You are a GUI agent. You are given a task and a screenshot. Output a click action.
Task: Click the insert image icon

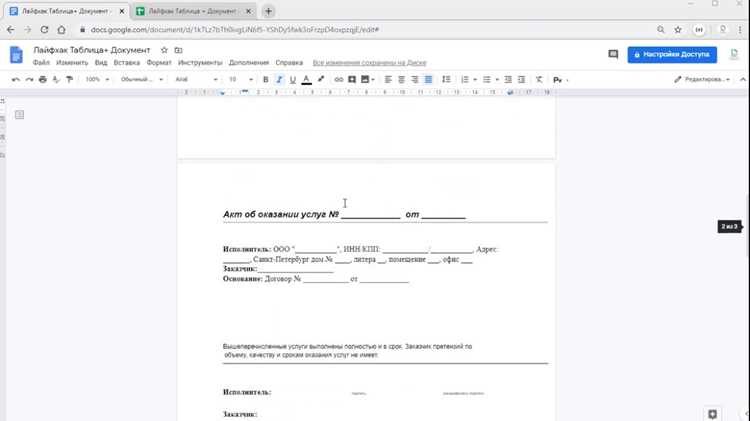click(x=365, y=79)
